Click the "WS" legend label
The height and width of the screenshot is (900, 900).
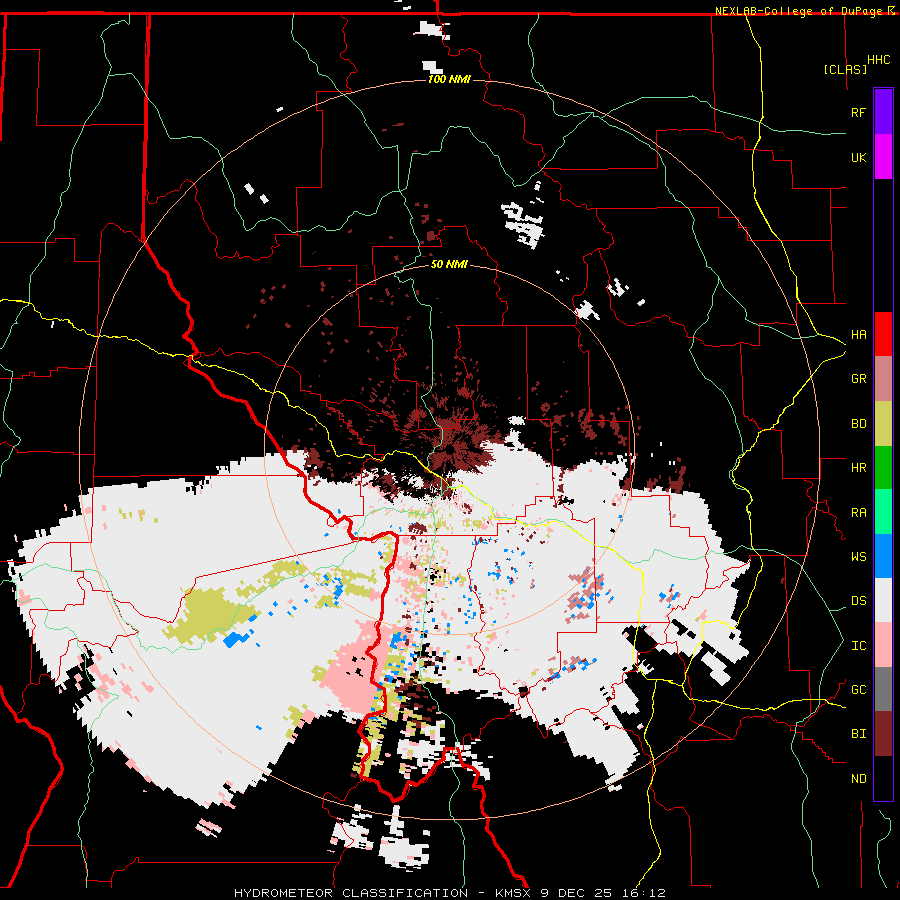click(x=858, y=557)
